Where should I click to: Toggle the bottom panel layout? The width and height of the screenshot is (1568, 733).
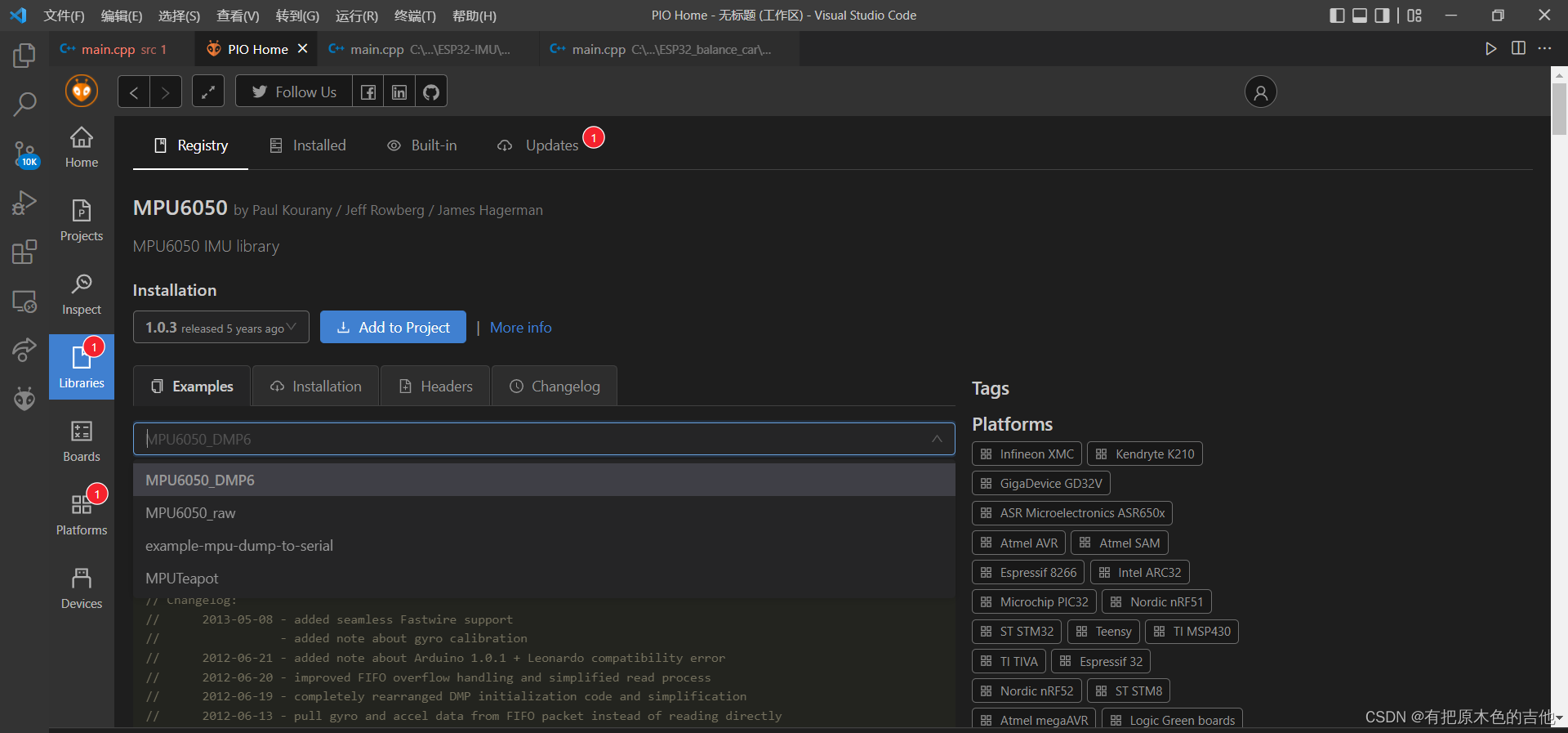[x=1360, y=16]
